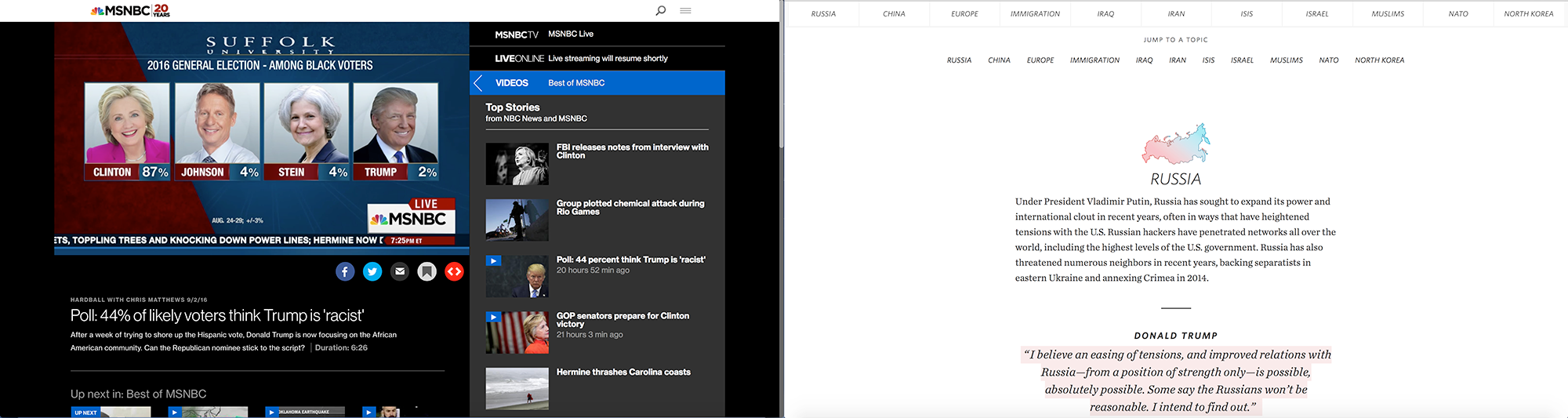Image resolution: width=1568 pixels, height=418 pixels.
Task: Jump to ISIS under Jump to a Topic
Action: point(1208,60)
